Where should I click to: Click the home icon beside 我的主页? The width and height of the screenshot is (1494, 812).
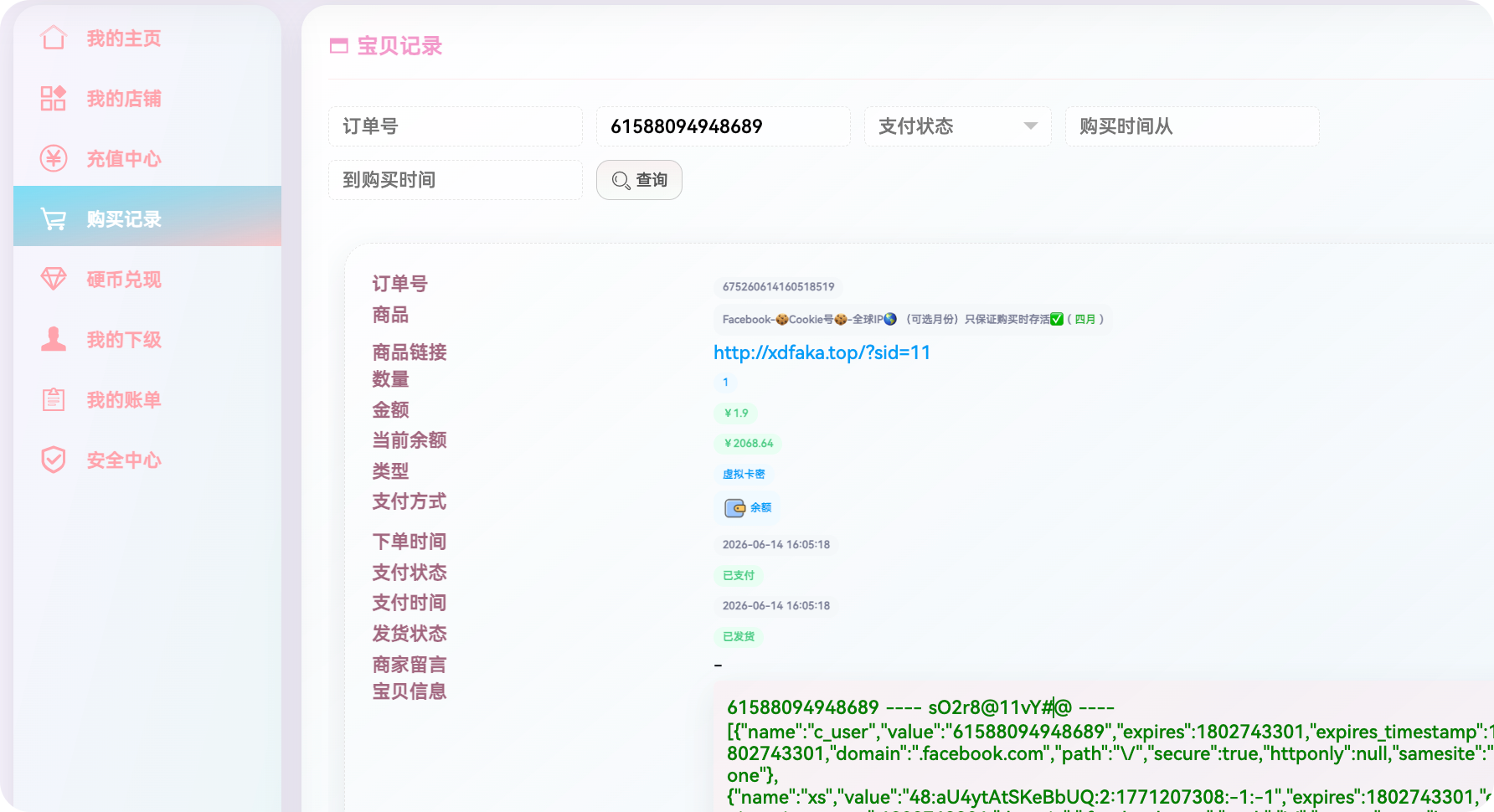[54, 38]
